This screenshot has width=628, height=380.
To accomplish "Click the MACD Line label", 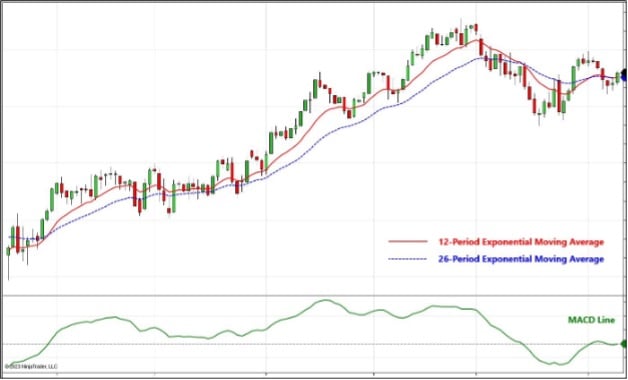I will [x=591, y=320].
